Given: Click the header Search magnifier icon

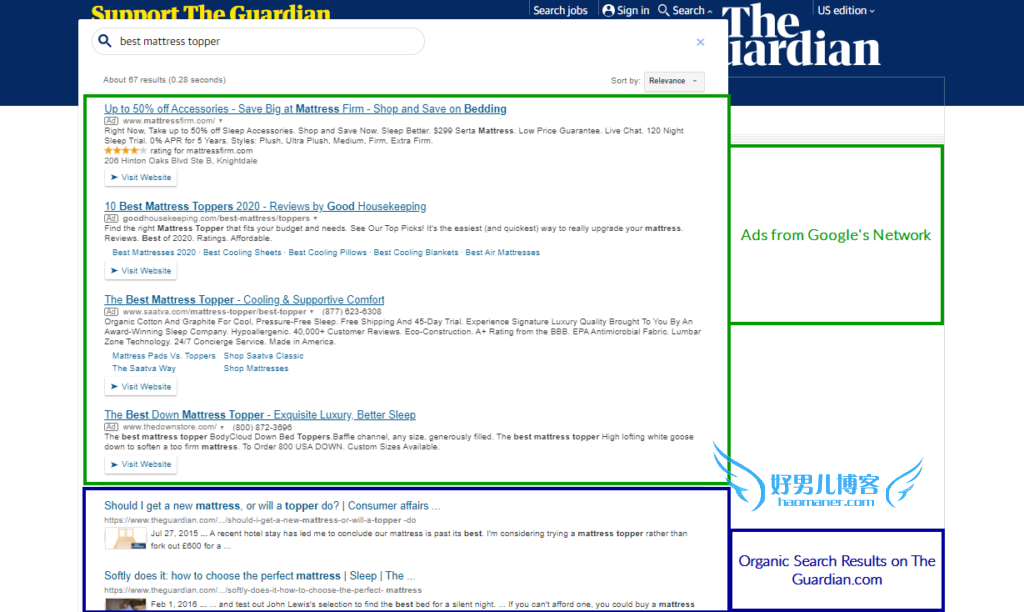Looking at the screenshot, I should click(x=664, y=10).
